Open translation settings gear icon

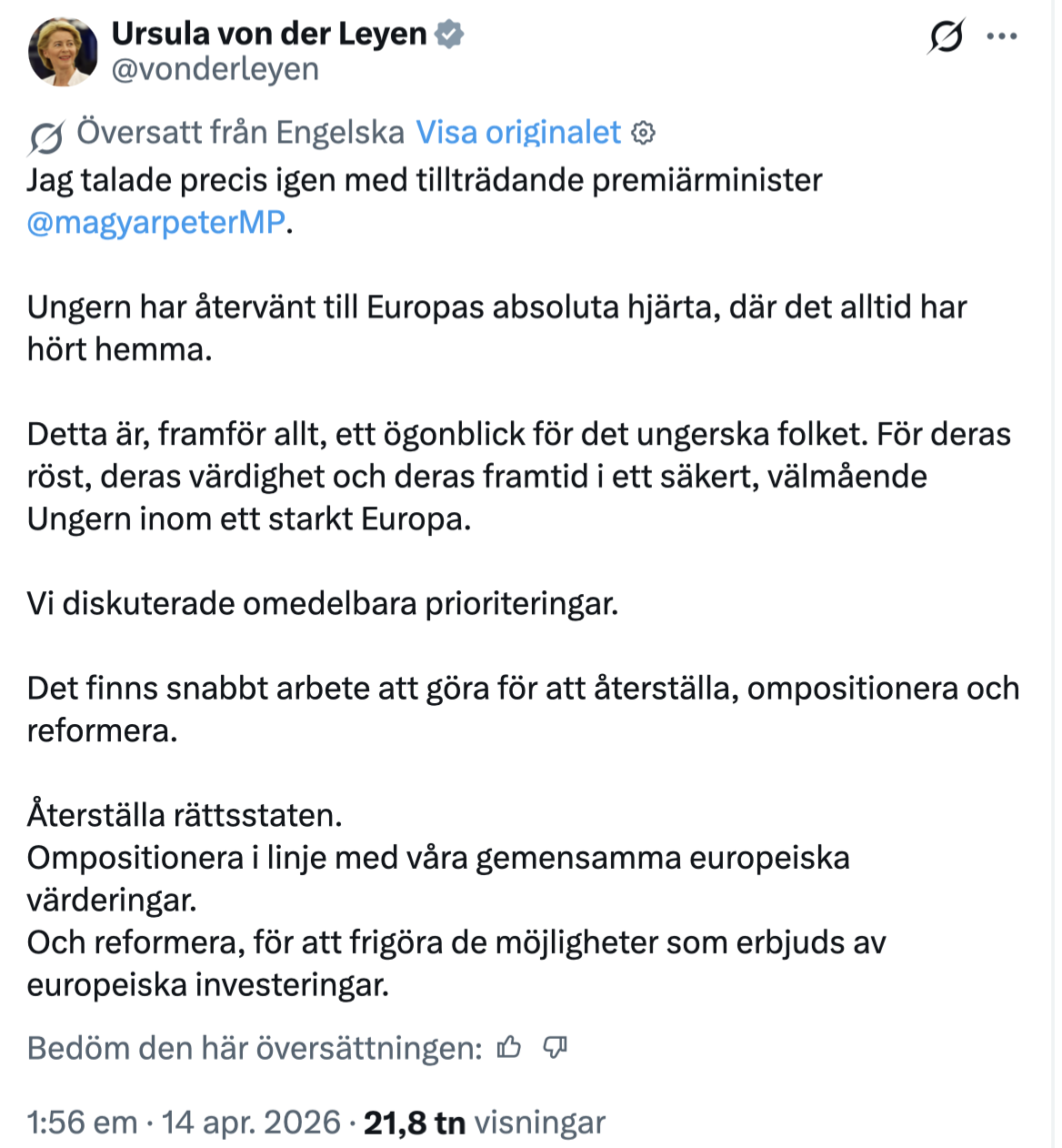[x=644, y=134]
